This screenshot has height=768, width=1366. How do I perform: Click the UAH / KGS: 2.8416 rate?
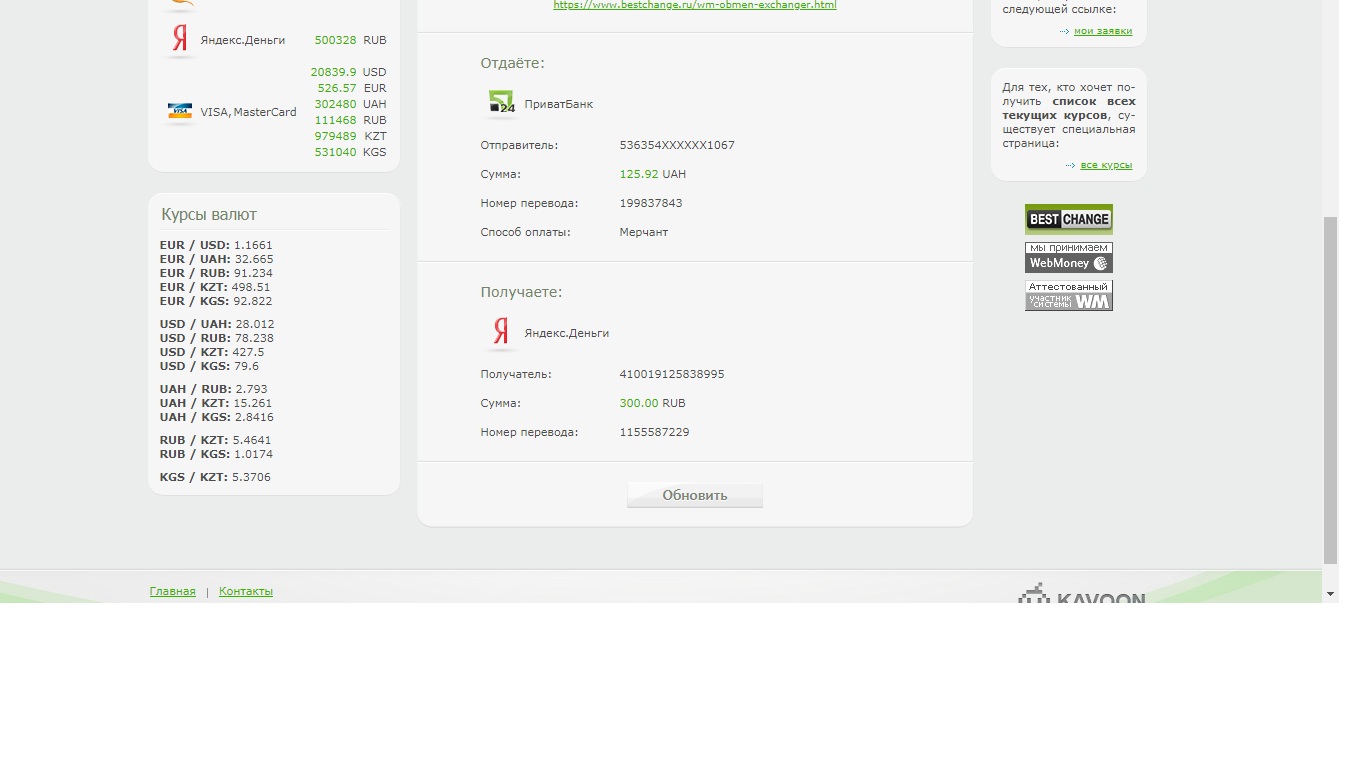click(x=217, y=417)
